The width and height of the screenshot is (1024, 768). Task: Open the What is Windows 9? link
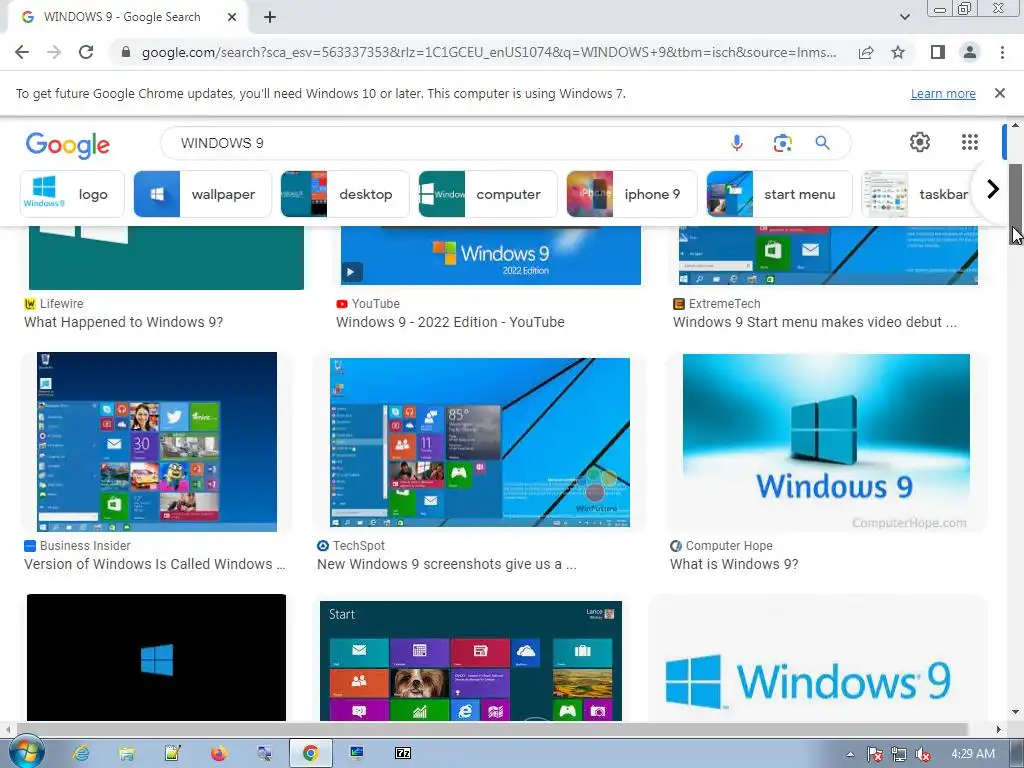[x=734, y=564]
